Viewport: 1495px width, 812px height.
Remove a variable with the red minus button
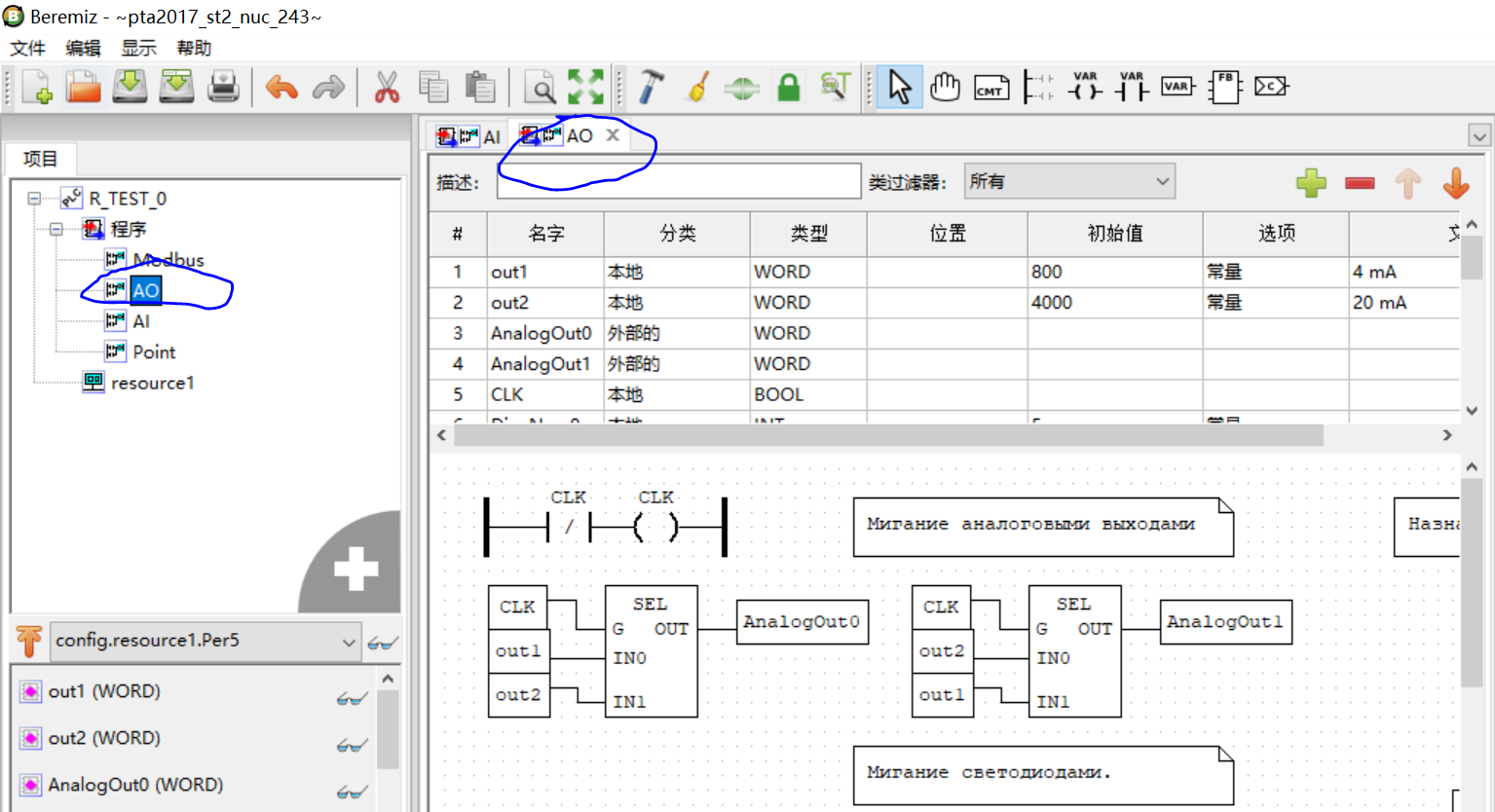pos(1359,182)
